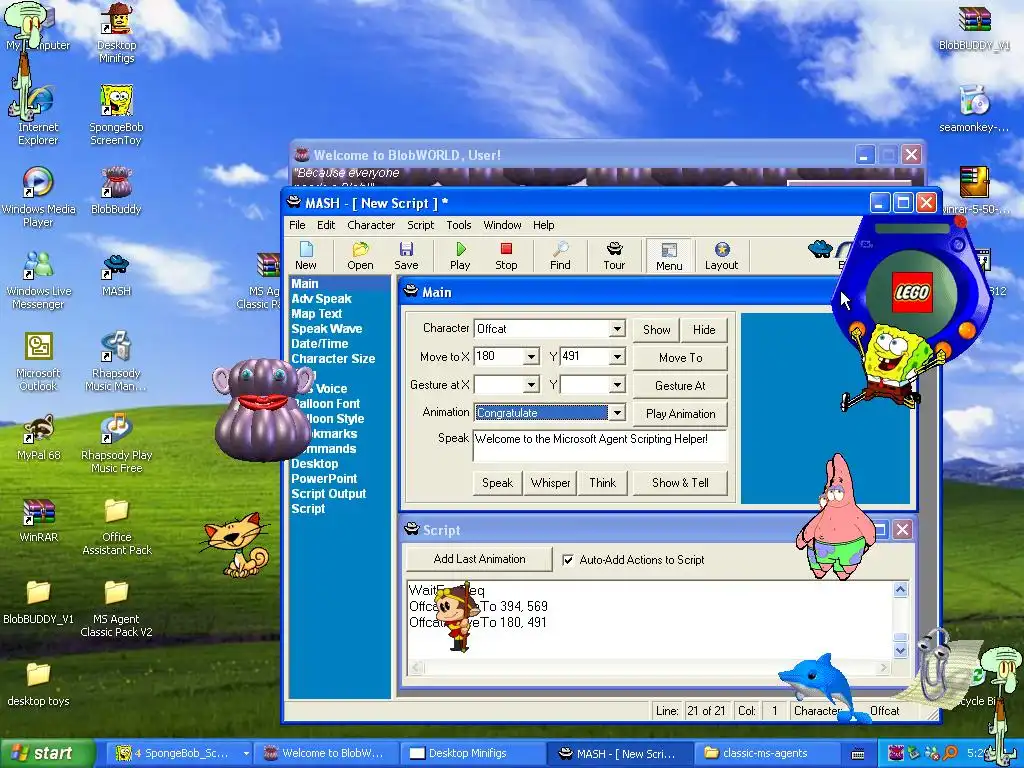Expand the SpongeBob_Sc taskbar group arrow

246,754
